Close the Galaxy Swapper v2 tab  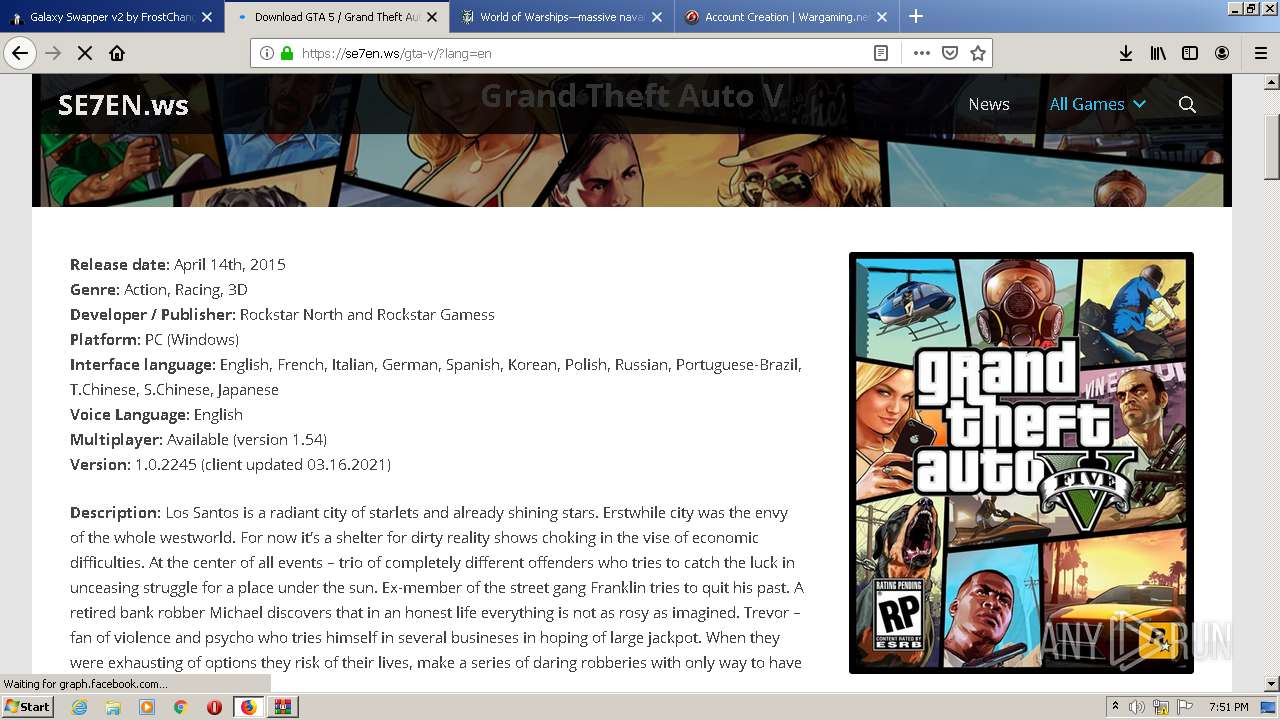tap(207, 17)
